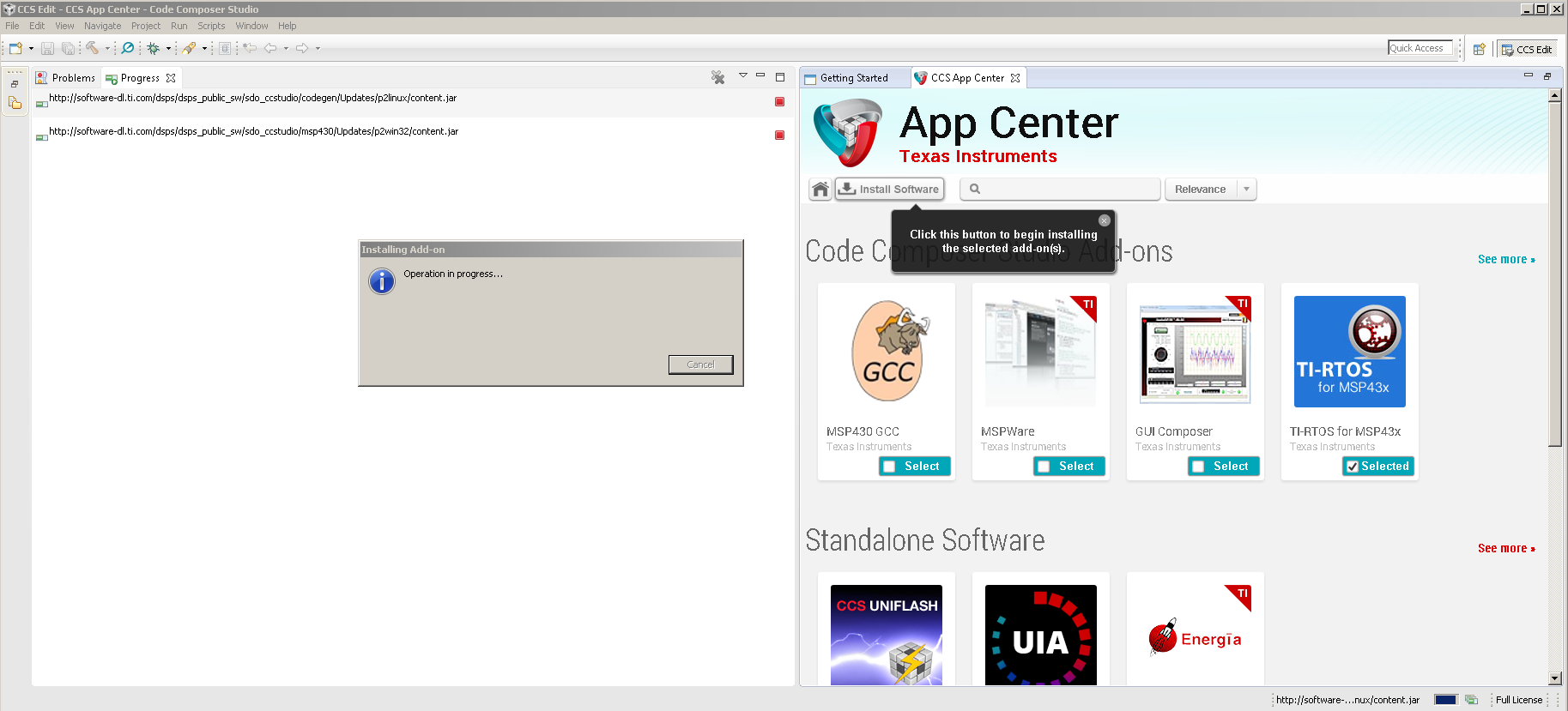This screenshot has width=1568, height=711.
Task: Click the App Center search field
Action: point(1060,190)
